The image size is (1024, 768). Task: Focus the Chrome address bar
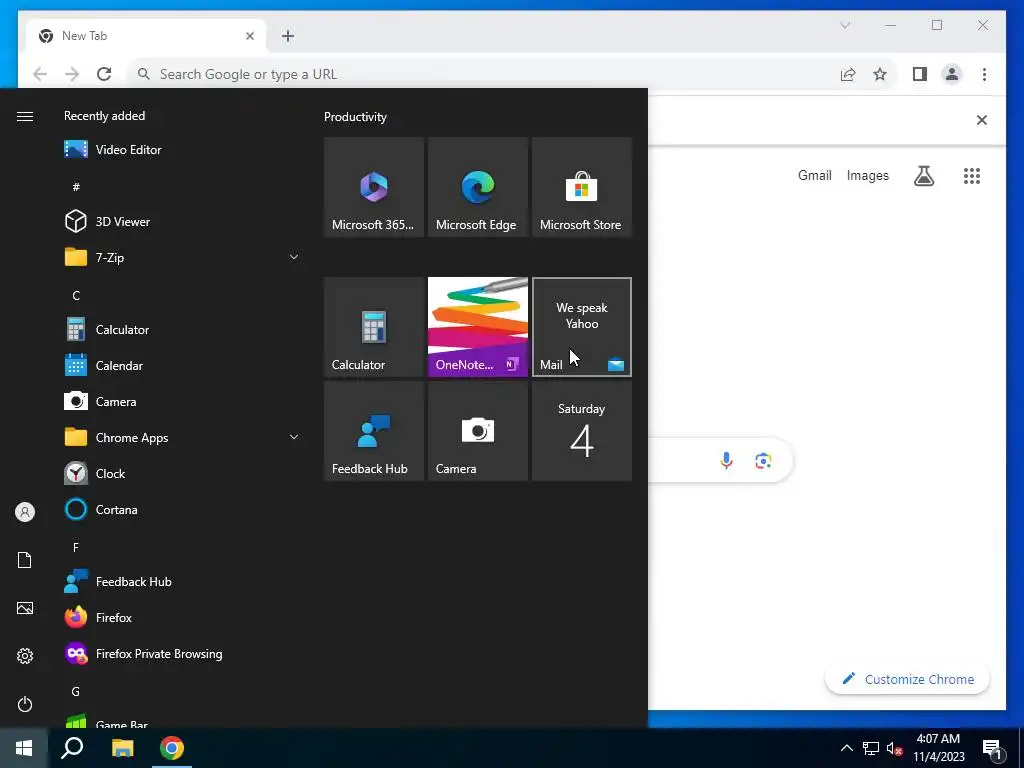tap(483, 74)
